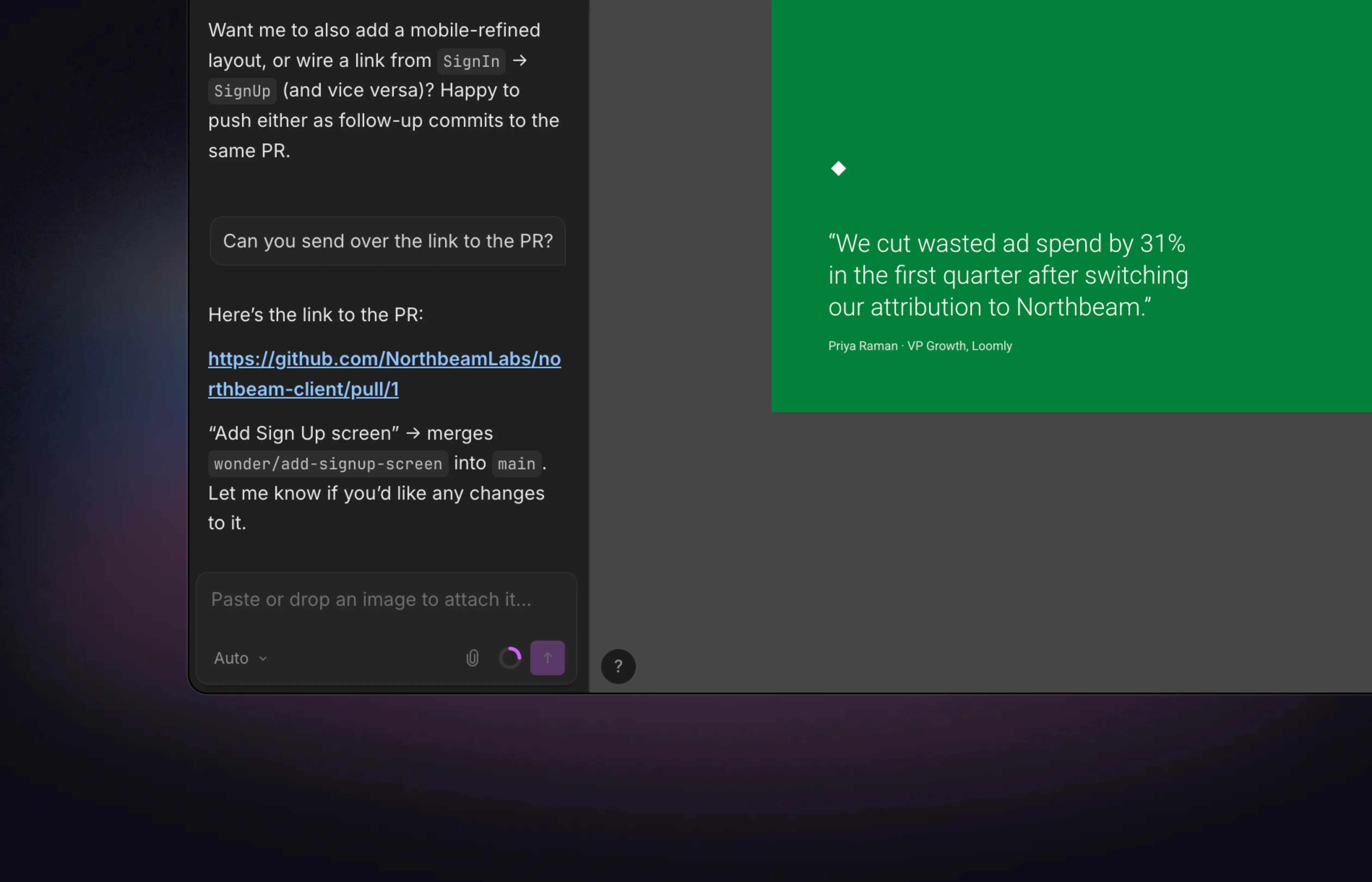Screen dimensions: 1372x882
Task: Click 'Here's the link to the PR:' text
Action: pos(316,315)
